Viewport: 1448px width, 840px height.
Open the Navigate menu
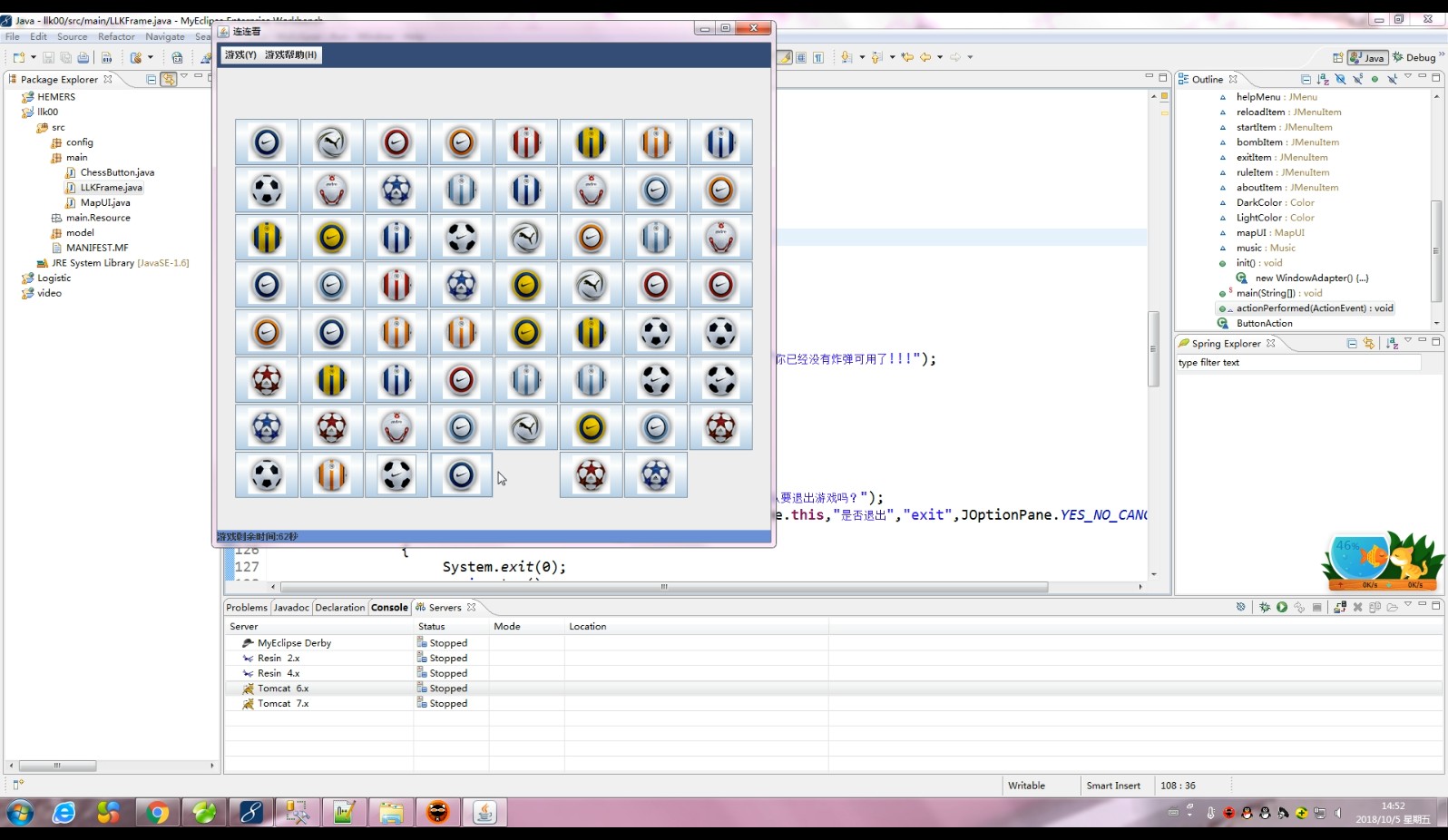pos(165,37)
